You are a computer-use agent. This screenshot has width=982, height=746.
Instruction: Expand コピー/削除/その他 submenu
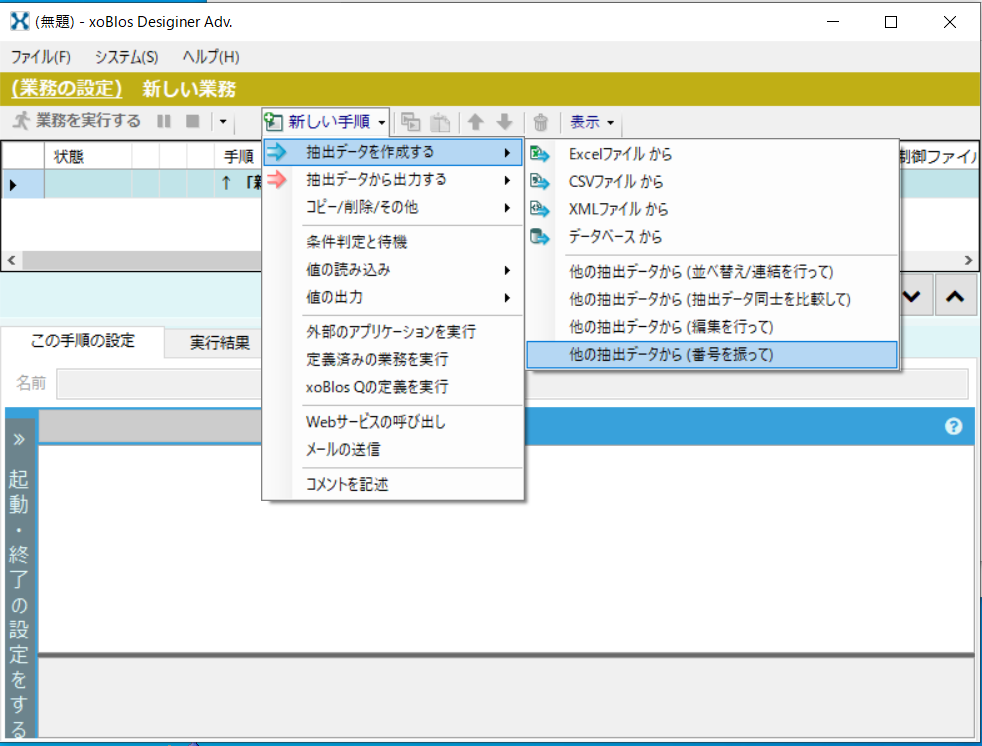393,207
